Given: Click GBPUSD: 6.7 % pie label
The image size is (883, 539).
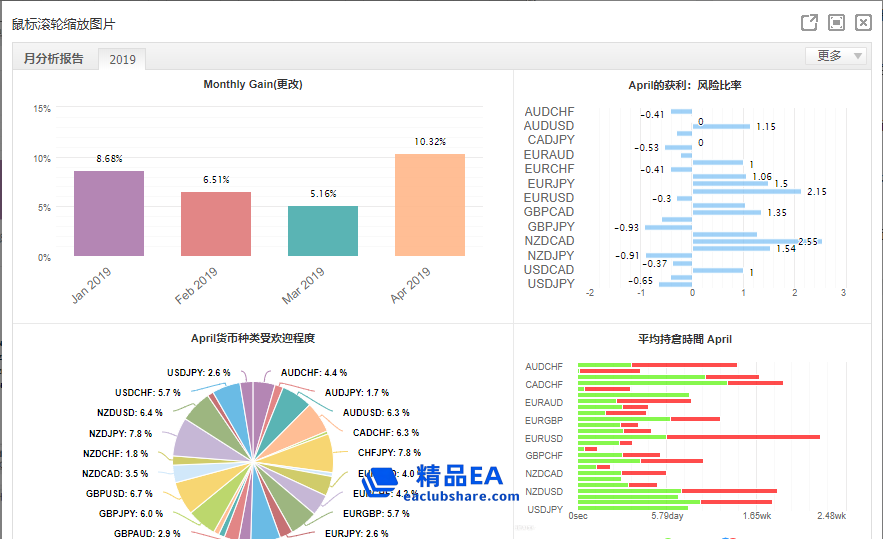Looking at the screenshot, I should click(119, 493).
